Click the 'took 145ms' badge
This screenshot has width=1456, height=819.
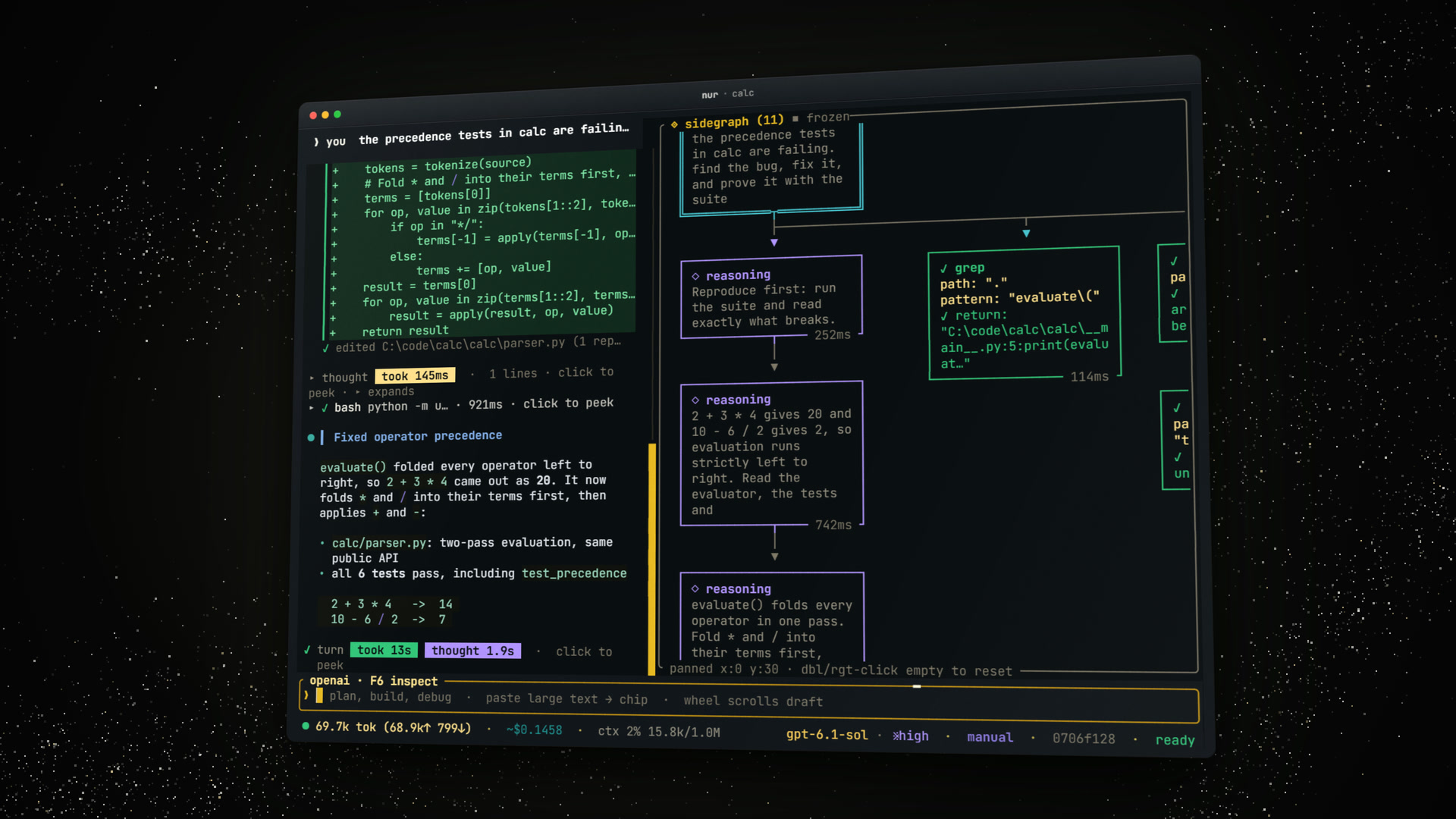click(x=415, y=375)
